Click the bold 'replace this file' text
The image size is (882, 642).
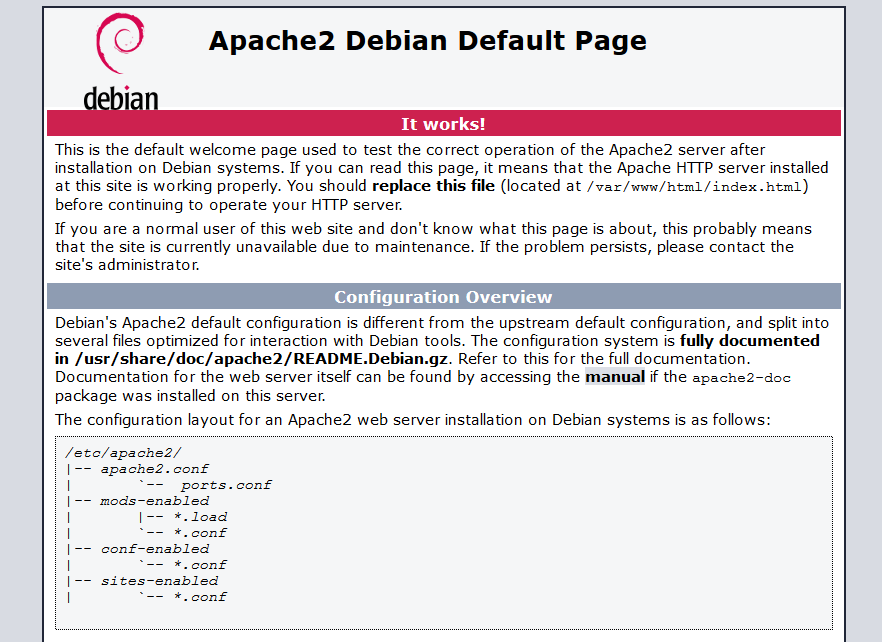point(434,186)
